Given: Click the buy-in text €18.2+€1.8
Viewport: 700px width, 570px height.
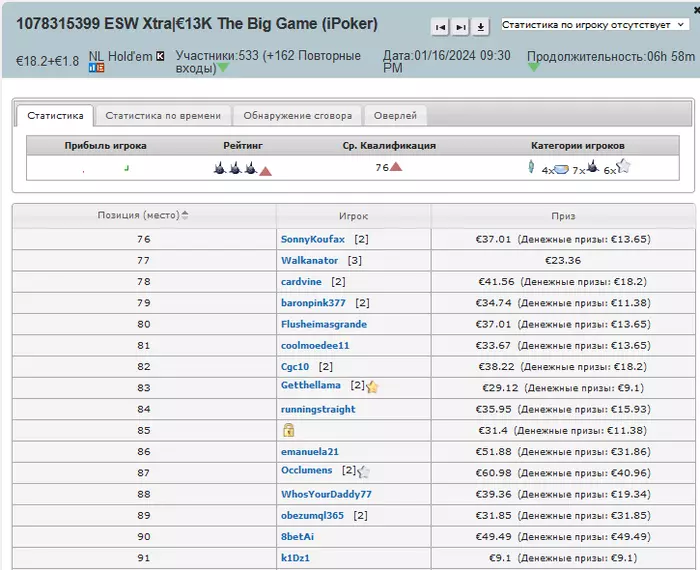Looking at the screenshot, I should pyautogui.click(x=47, y=61).
